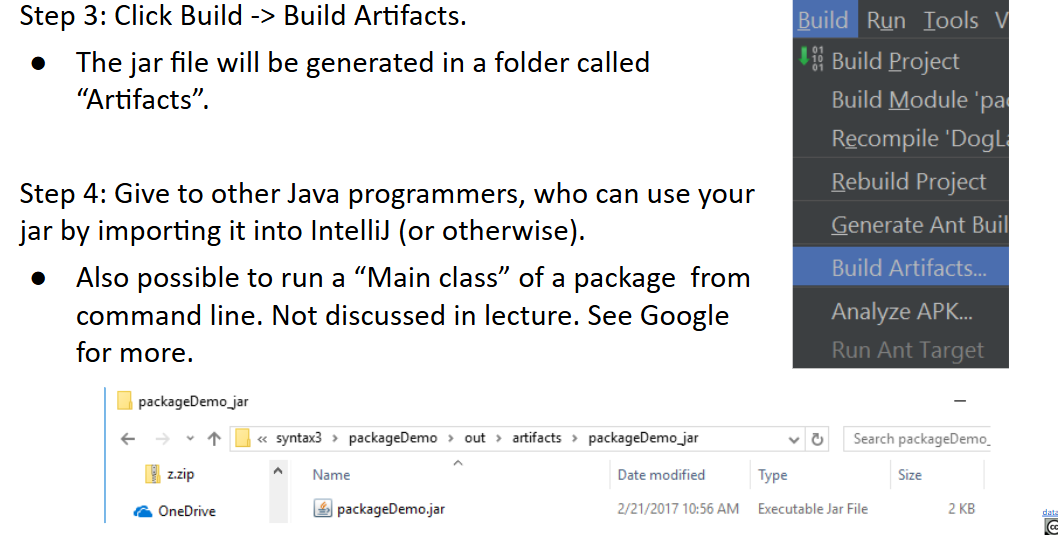Click out in the address path
The width and height of the screenshot is (1058, 535).
click(474, 438)
